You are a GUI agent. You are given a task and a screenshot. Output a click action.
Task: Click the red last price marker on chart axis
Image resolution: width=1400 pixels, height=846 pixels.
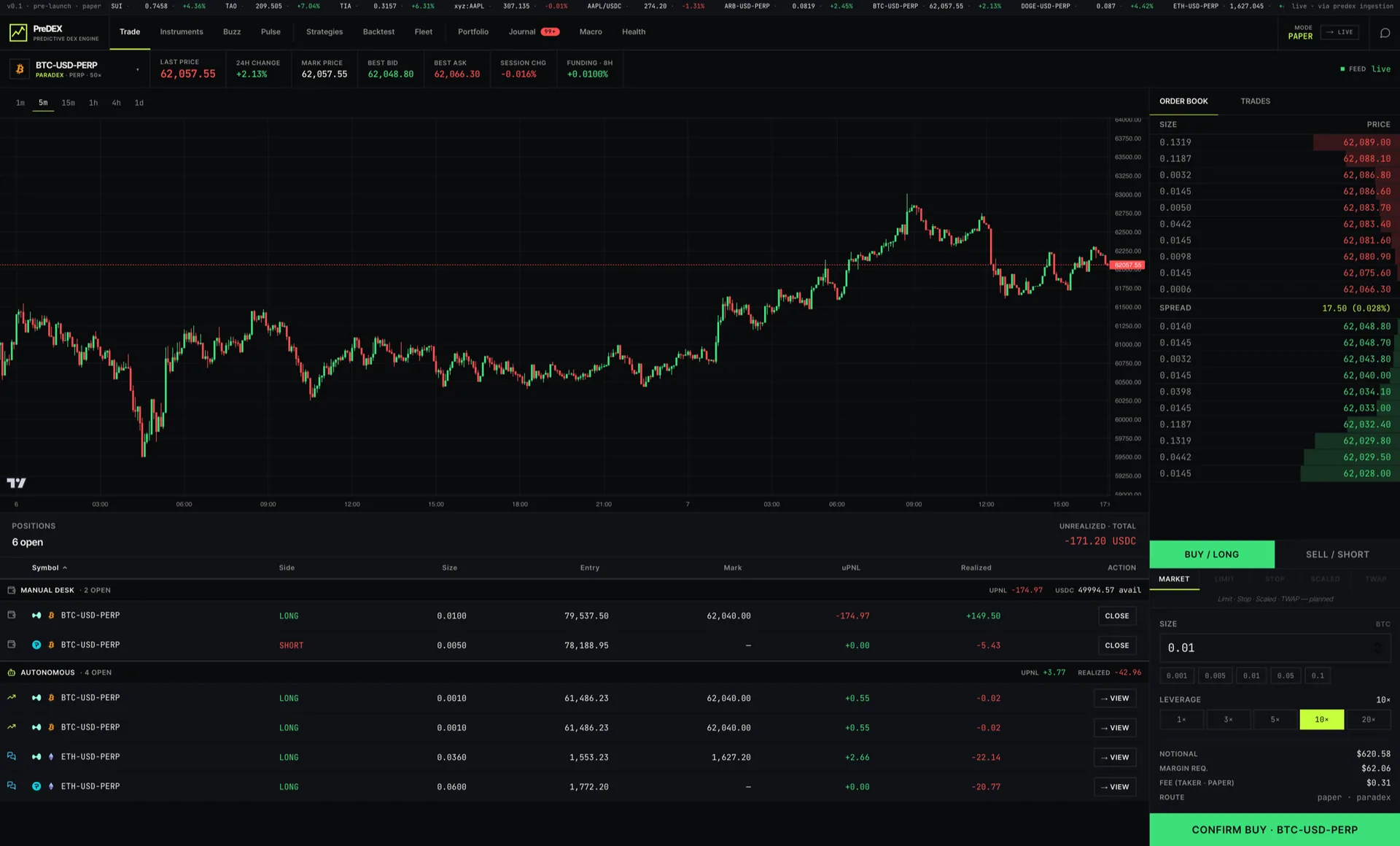click(1127, 265)
